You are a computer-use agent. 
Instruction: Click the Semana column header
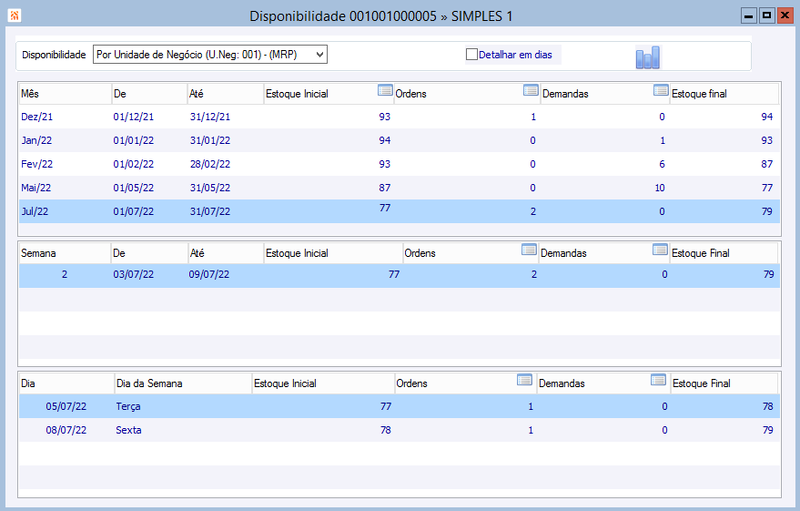click(x=65, y=253)
